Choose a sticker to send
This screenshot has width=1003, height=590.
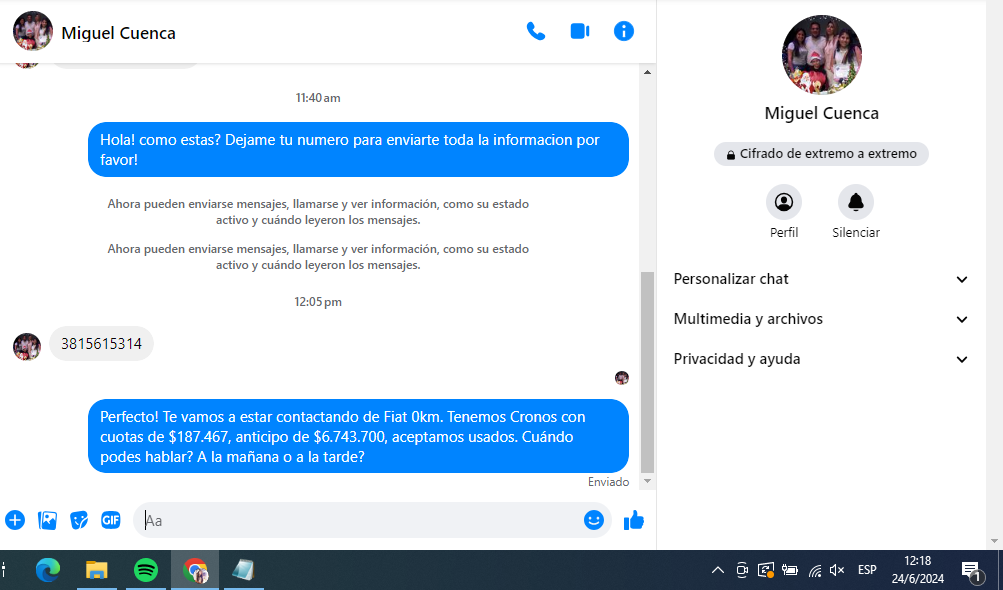(79, 520)
